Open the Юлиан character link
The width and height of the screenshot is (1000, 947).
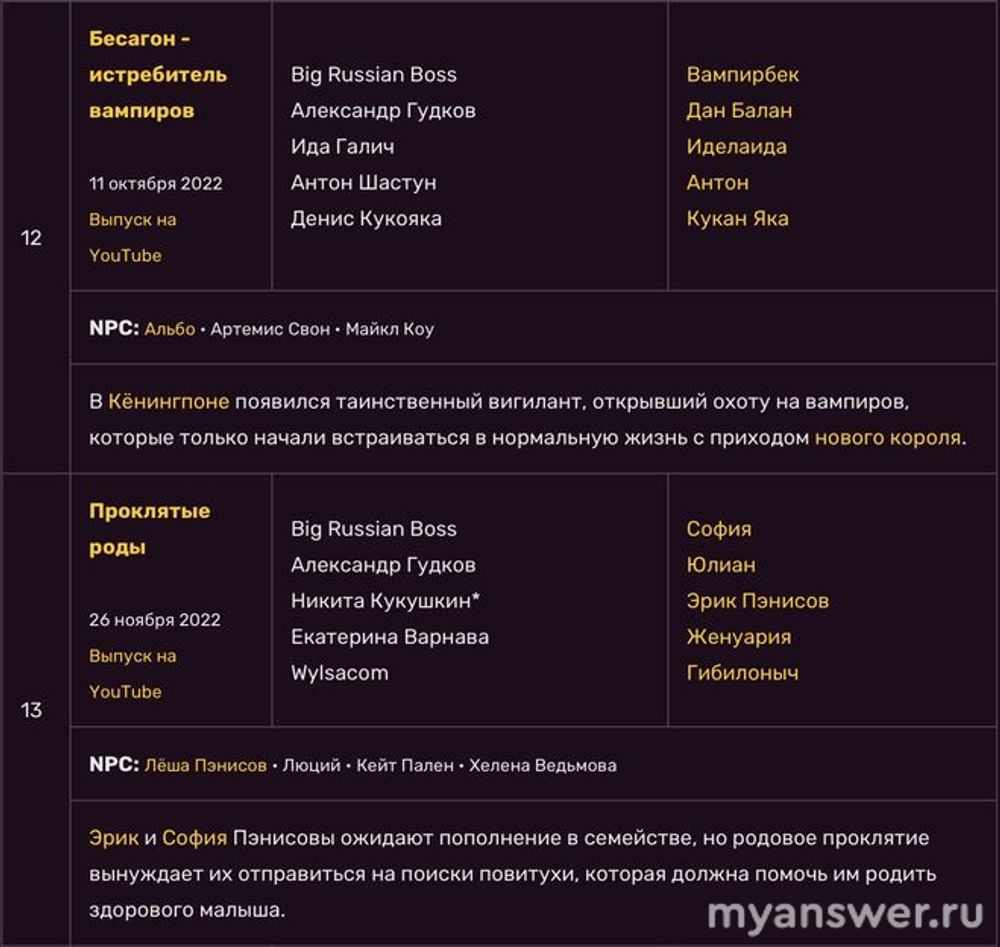720,565
